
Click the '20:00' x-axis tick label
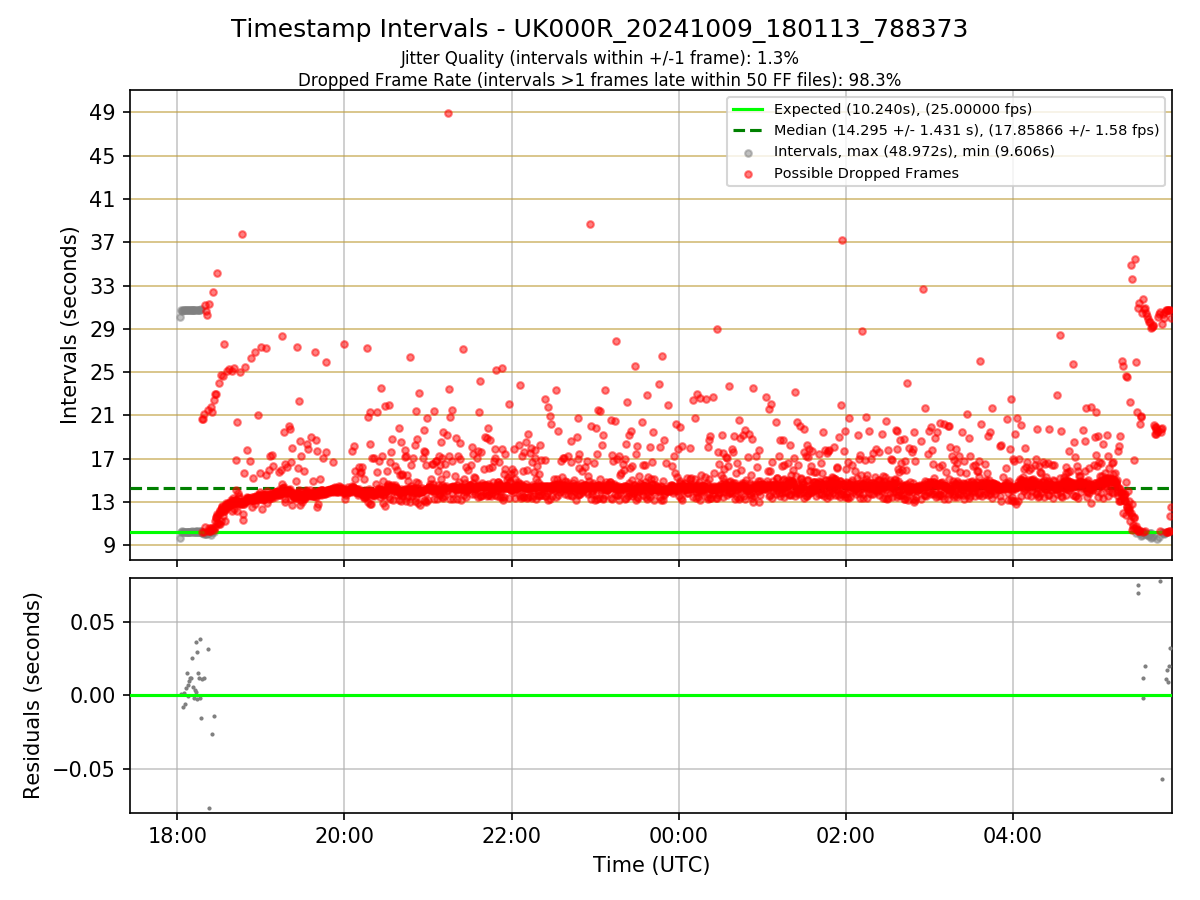pyautogui.click(x=344, y=836)
